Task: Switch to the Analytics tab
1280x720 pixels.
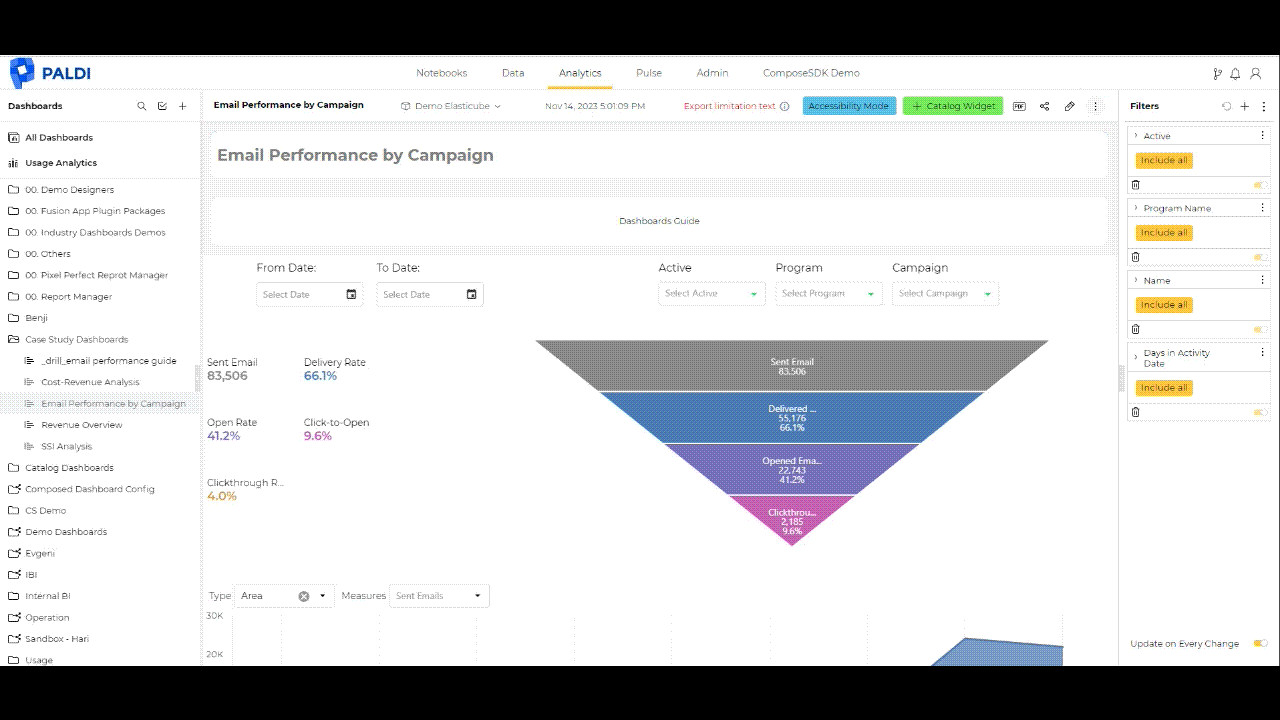Action: pos(580,73)
